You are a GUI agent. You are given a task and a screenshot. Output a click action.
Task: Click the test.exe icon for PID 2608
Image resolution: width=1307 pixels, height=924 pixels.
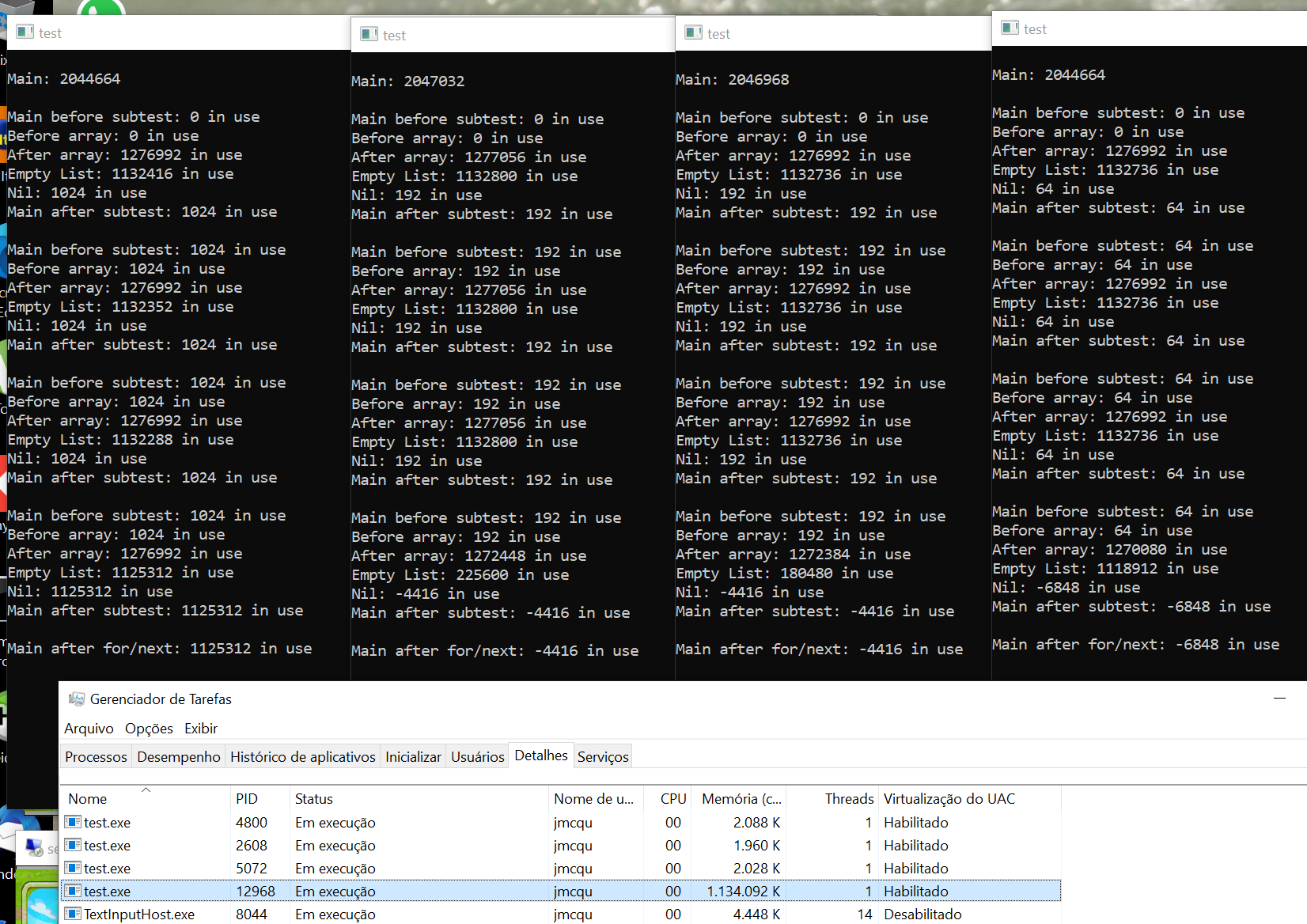(74, 845)
